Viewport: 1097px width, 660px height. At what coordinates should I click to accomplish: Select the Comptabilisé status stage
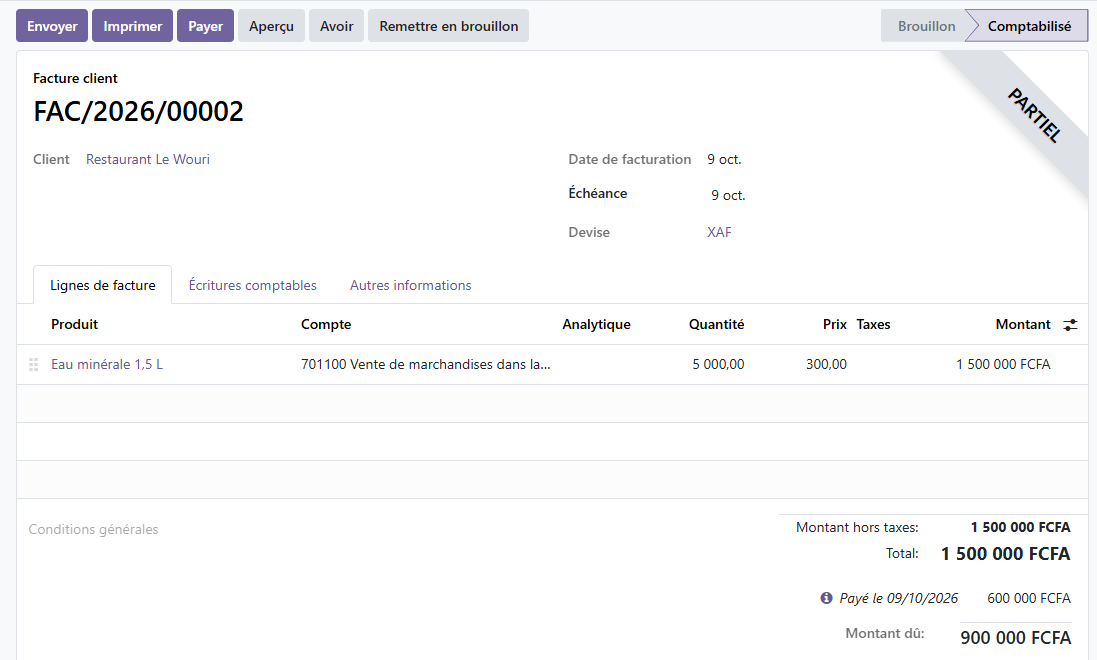click(1029, 26)
